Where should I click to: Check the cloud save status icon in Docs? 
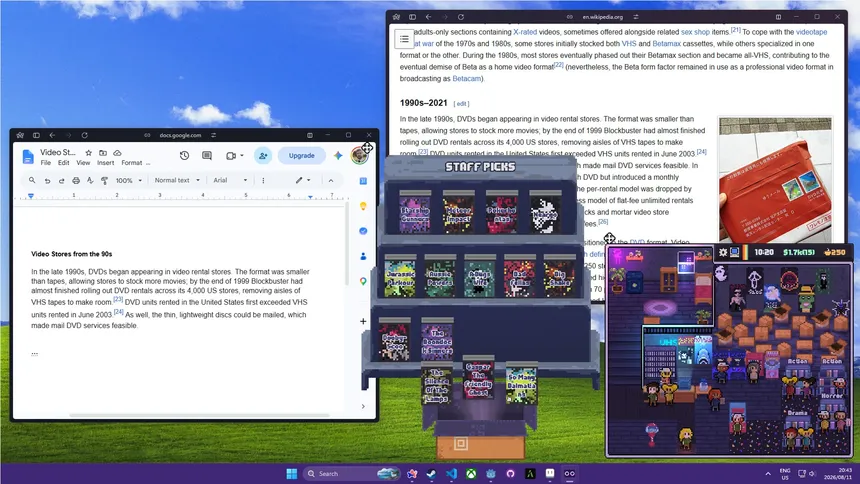point(117,153)
